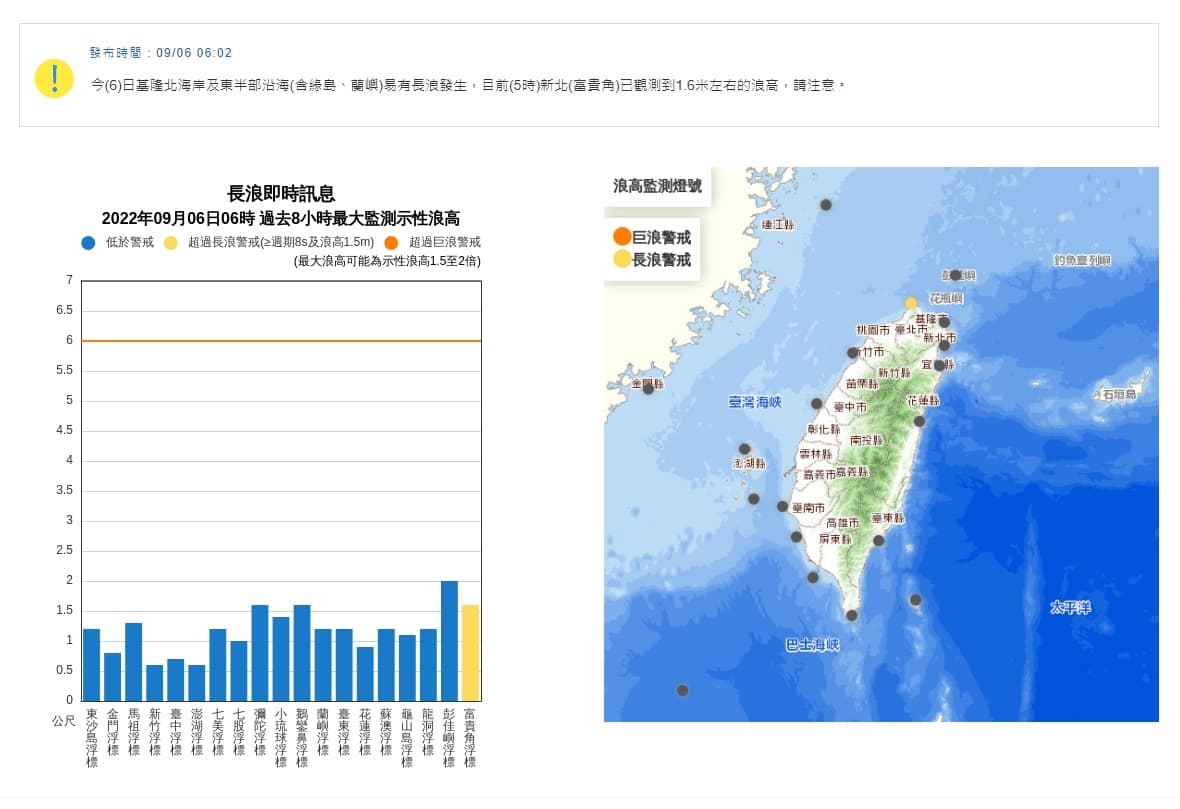Click the yellow 超過長浪警戒 legend dot

(171, 242)
